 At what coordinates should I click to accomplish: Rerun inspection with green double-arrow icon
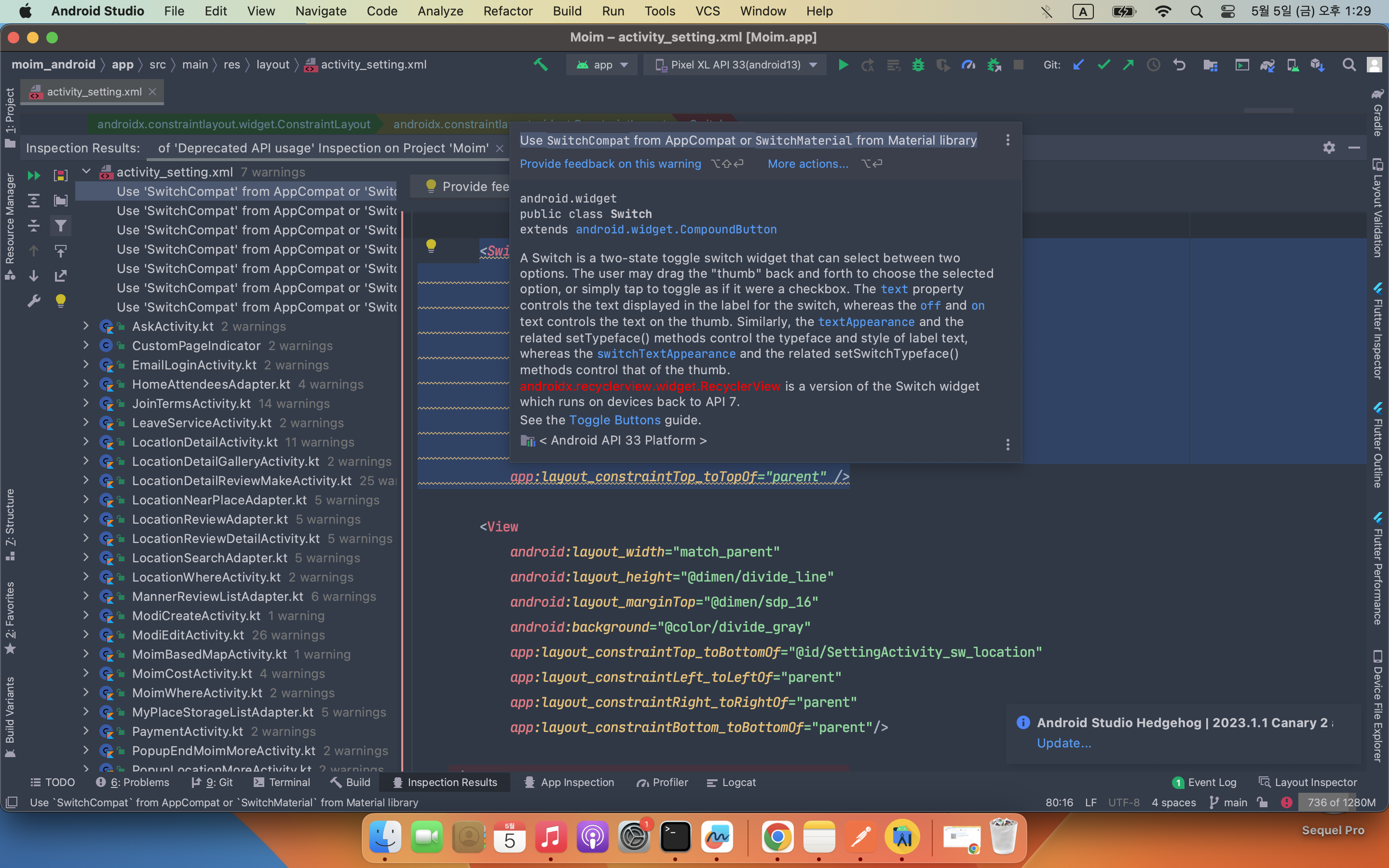click(x=34, y=175)
